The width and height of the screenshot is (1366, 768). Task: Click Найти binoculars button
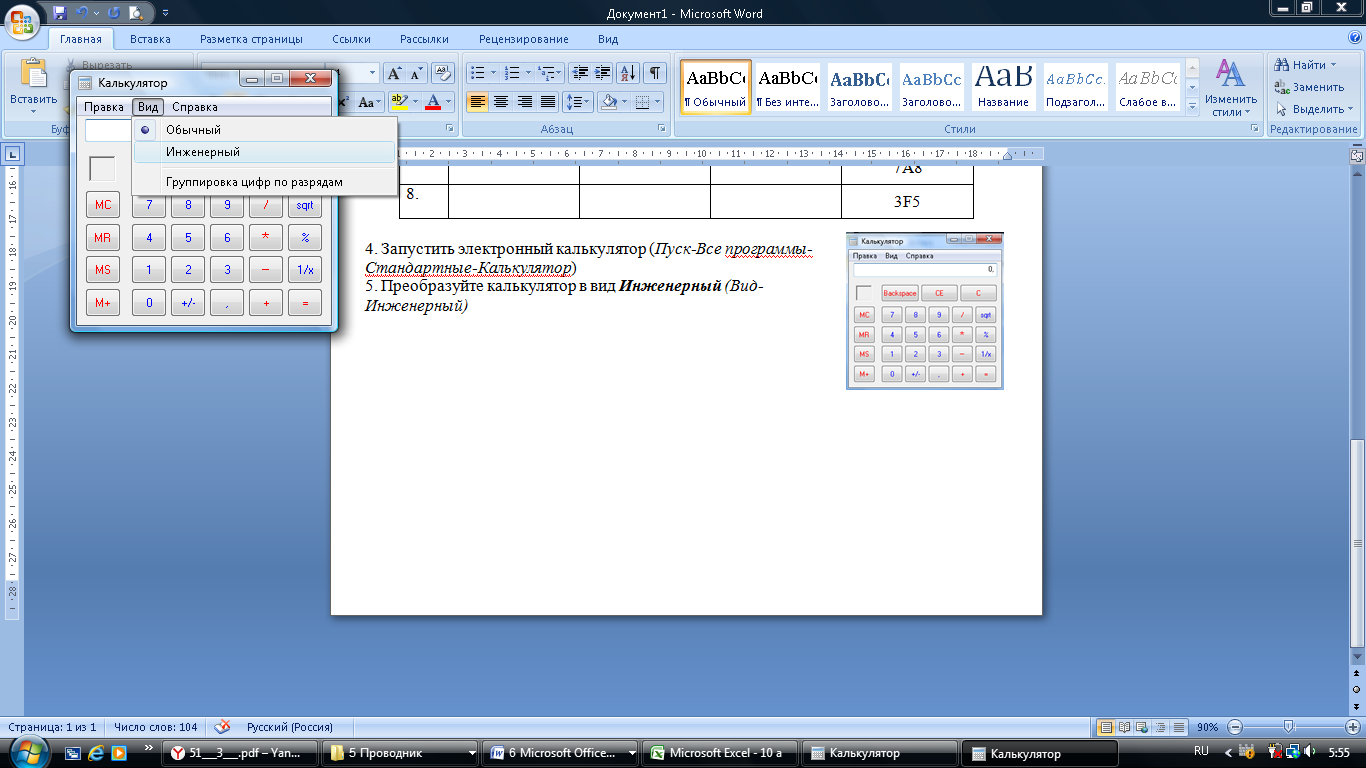pyautogui.click(x=1304, y=65)
